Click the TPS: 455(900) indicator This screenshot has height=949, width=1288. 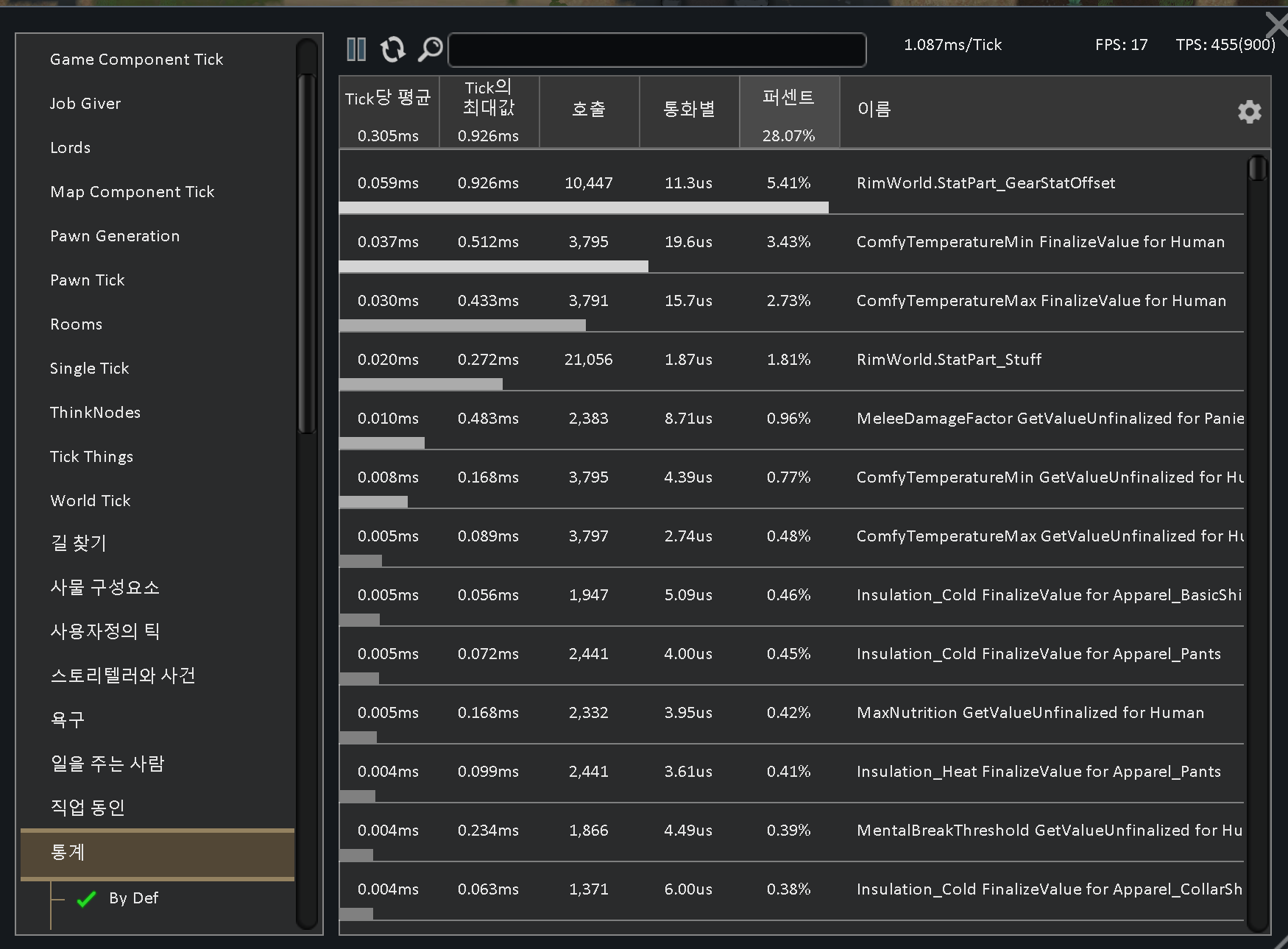click(x=1225, y=45)
